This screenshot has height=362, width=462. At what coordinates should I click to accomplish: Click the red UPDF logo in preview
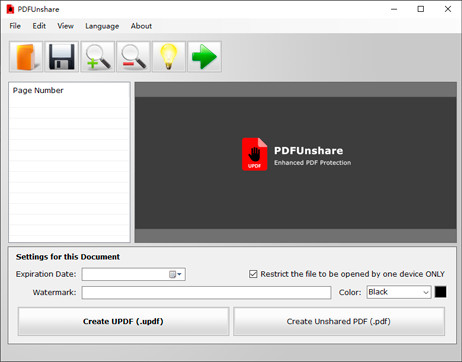(x=254, y=154)
